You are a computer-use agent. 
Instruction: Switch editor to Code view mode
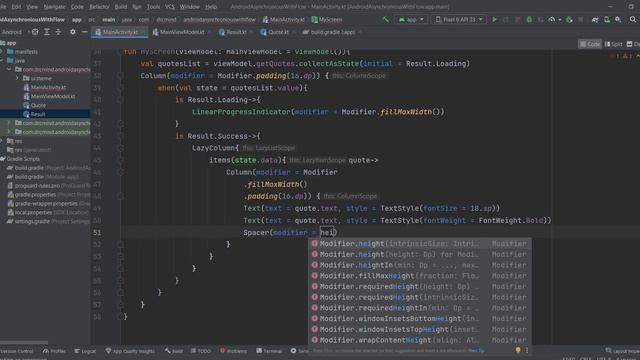[590, 44]
